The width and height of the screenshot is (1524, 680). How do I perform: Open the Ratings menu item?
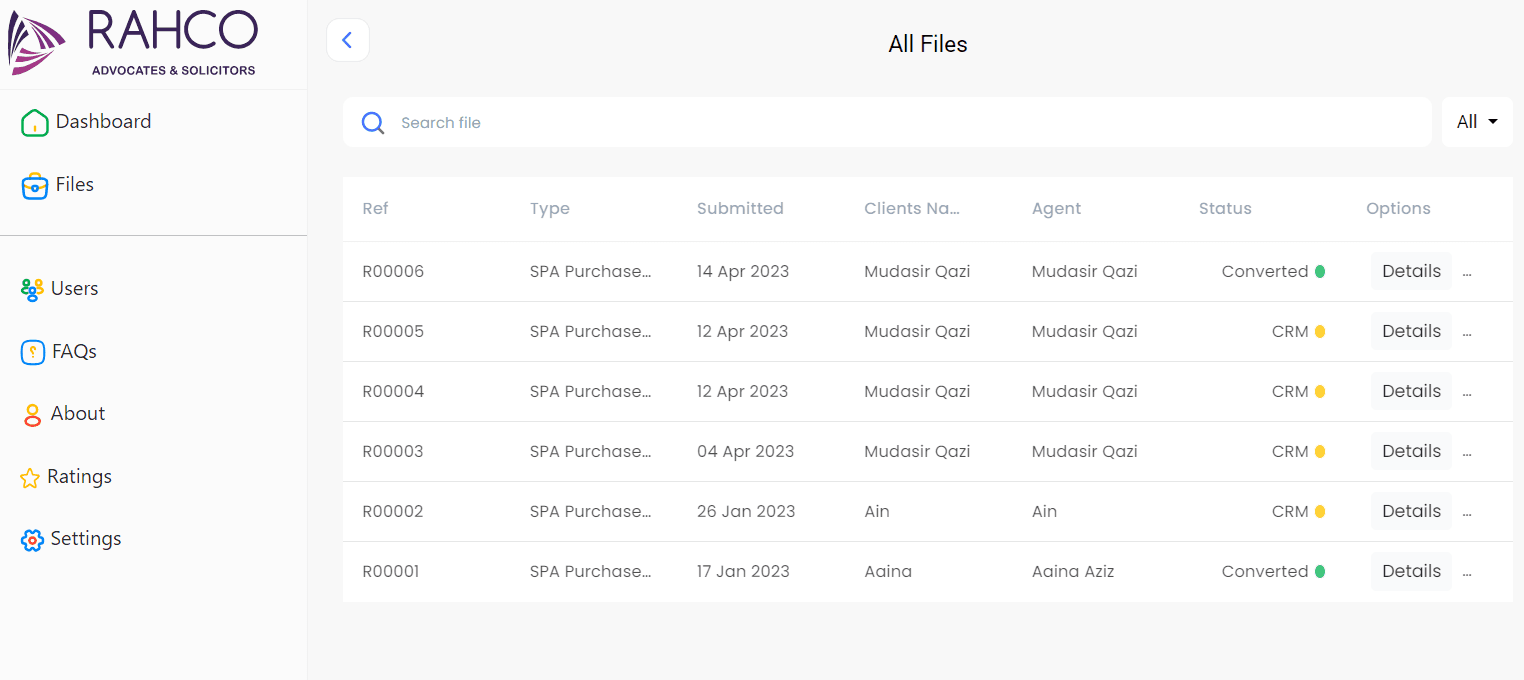(x=79, y=477)
